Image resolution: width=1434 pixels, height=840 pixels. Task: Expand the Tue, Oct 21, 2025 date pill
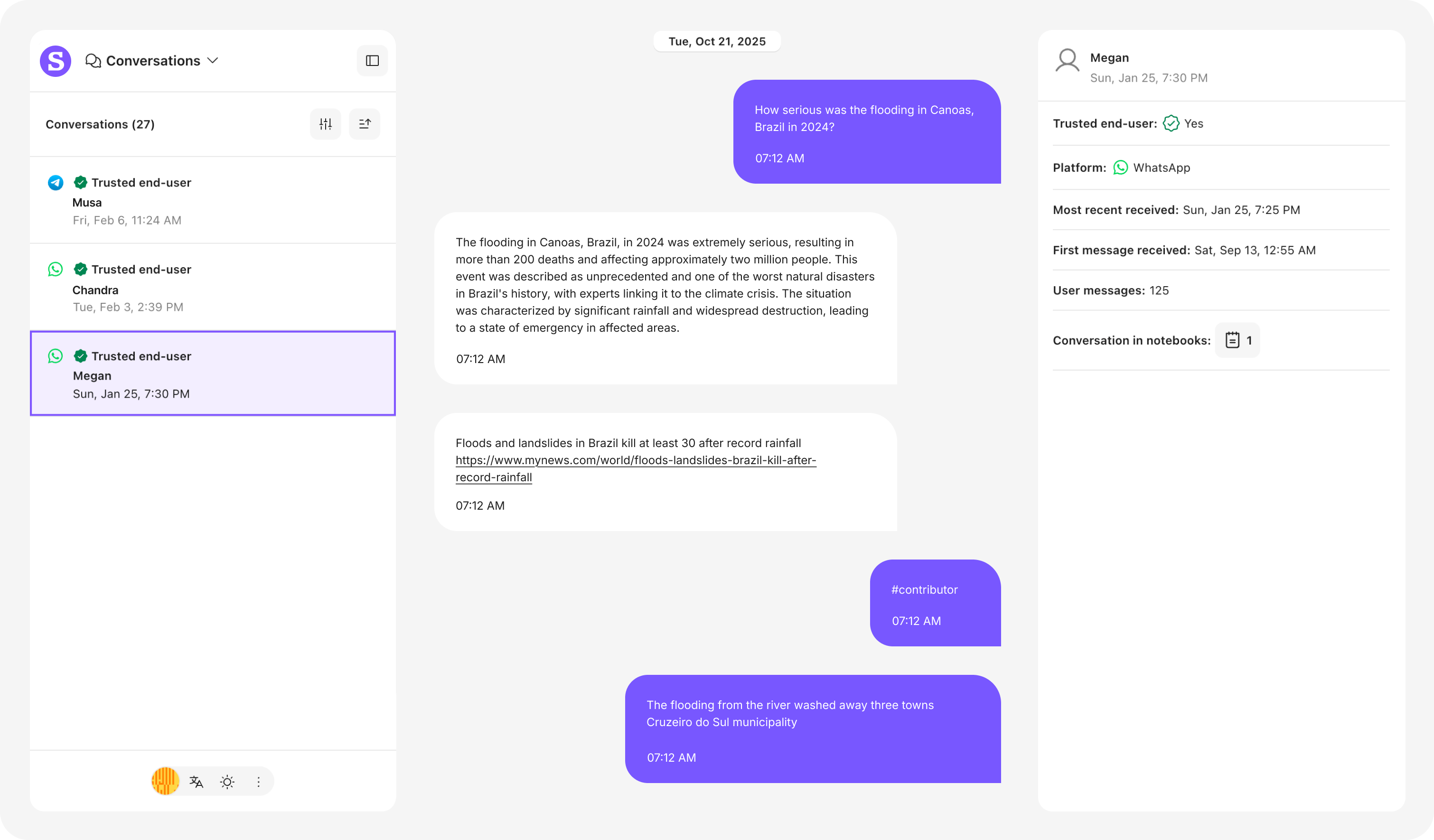717,41
